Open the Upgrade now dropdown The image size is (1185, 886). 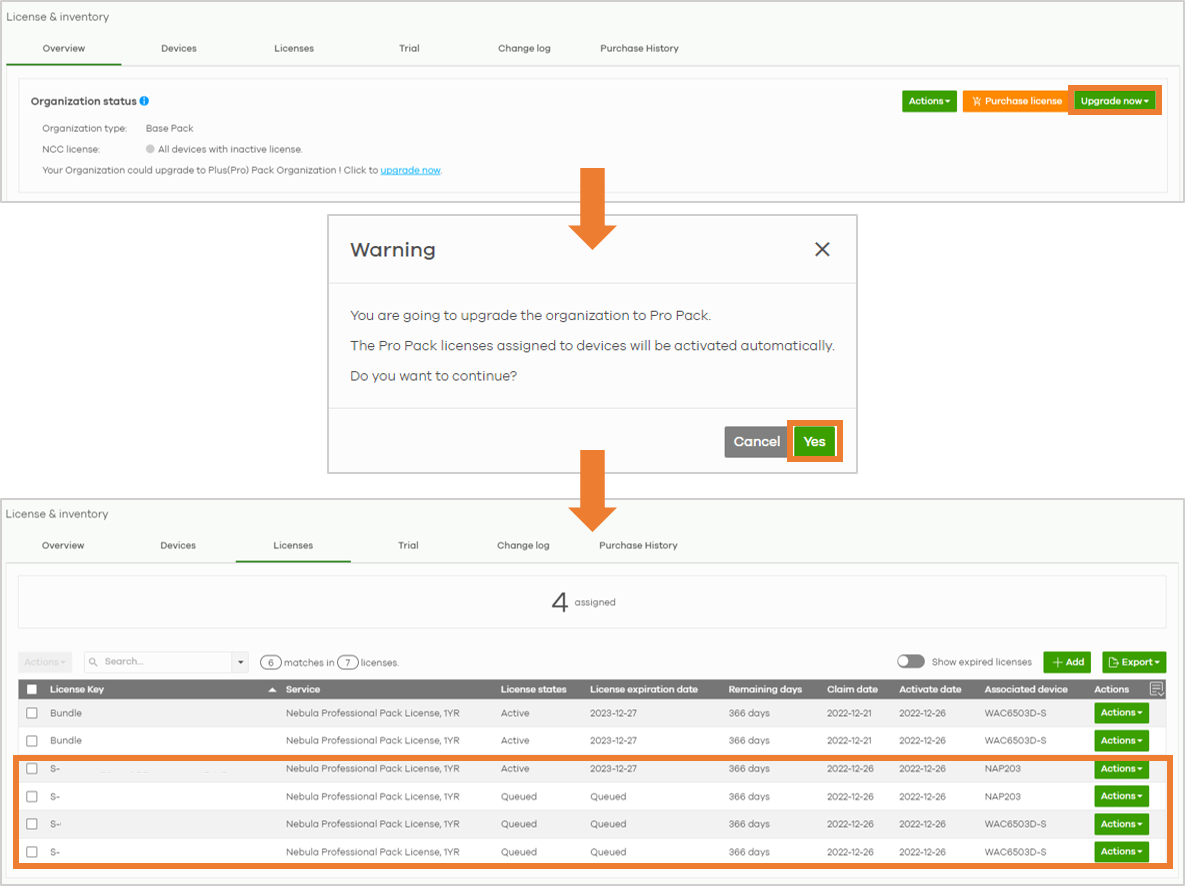tap(1114, 101)
